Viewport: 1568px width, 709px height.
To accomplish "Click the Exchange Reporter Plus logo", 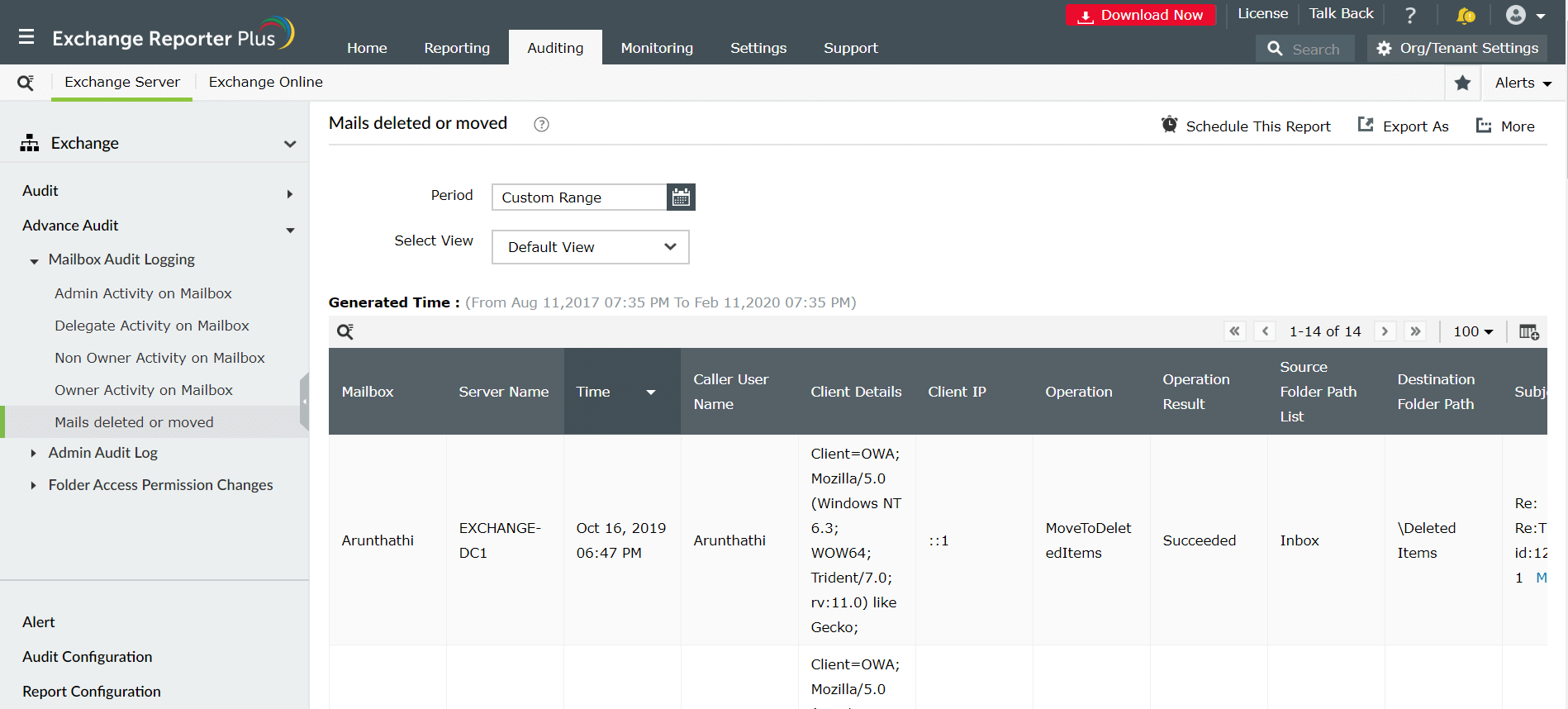I will point(173,36).
